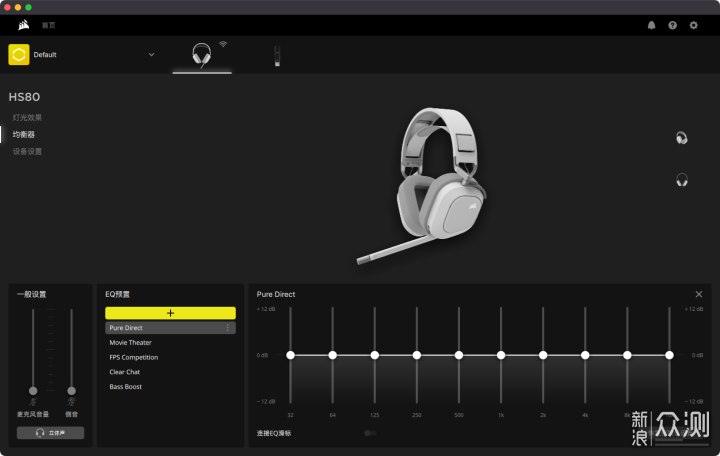
Task: Open 均衡器 equalizer section
Action: [23, 135]
